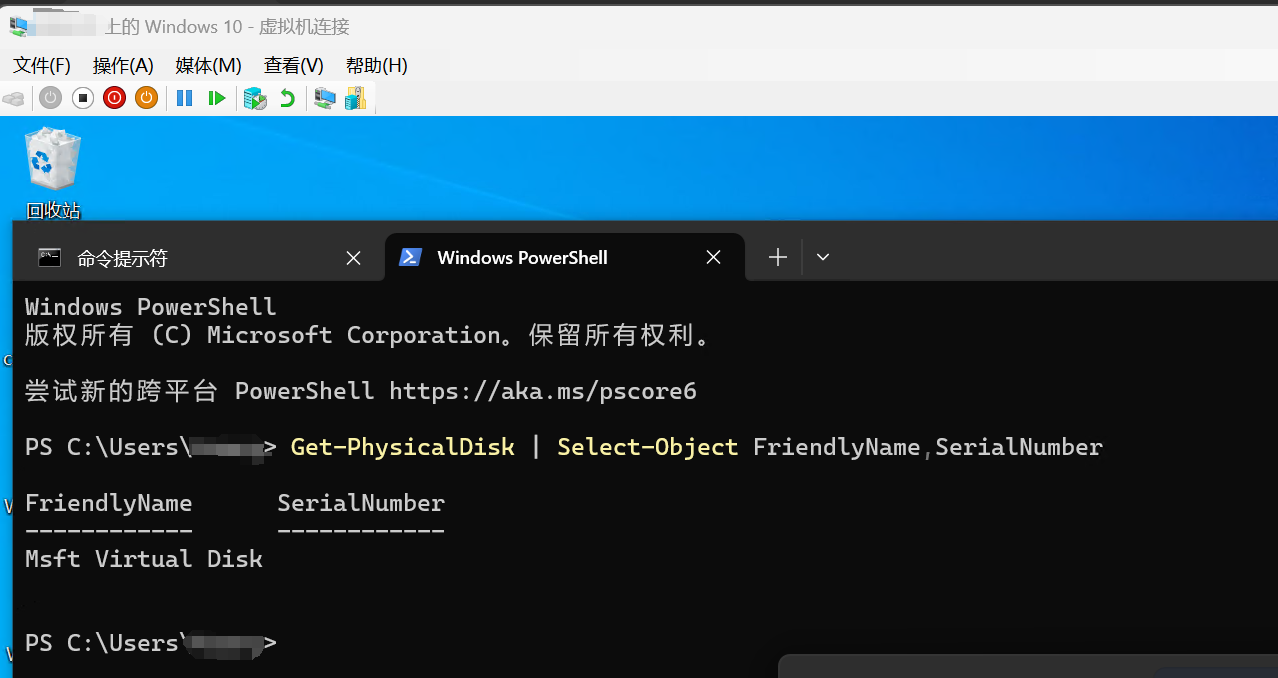Open the 操作(A) menu
The image size is (1278, 678).
[123, 65]
